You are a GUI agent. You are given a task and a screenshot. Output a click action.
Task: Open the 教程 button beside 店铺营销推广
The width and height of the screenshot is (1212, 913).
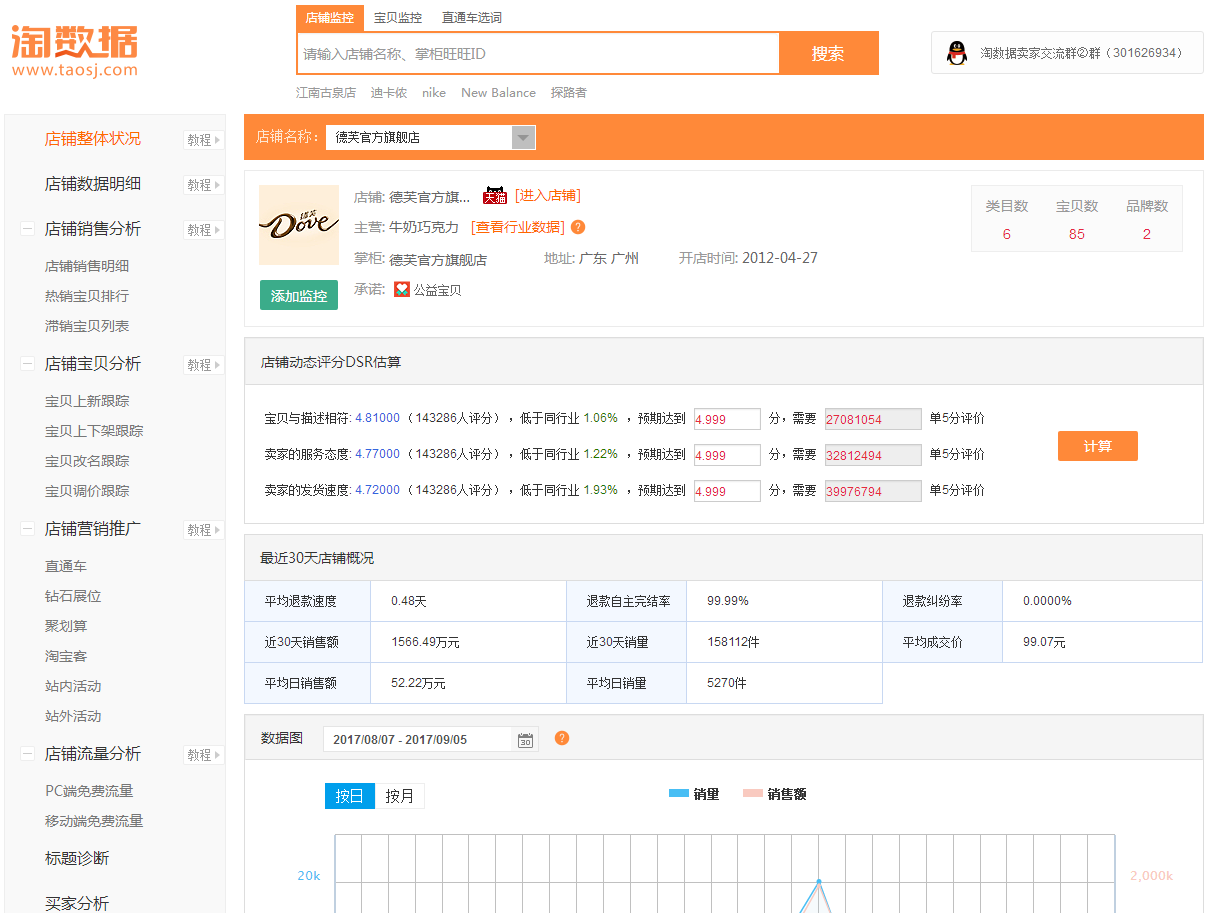tap(204, 530)
